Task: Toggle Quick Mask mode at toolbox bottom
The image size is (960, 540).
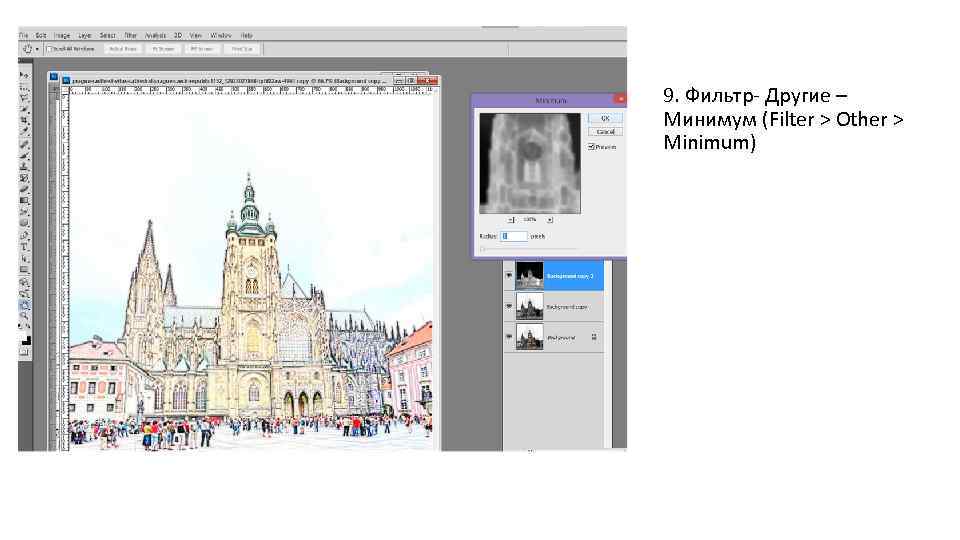Action: tap(24, 351)
